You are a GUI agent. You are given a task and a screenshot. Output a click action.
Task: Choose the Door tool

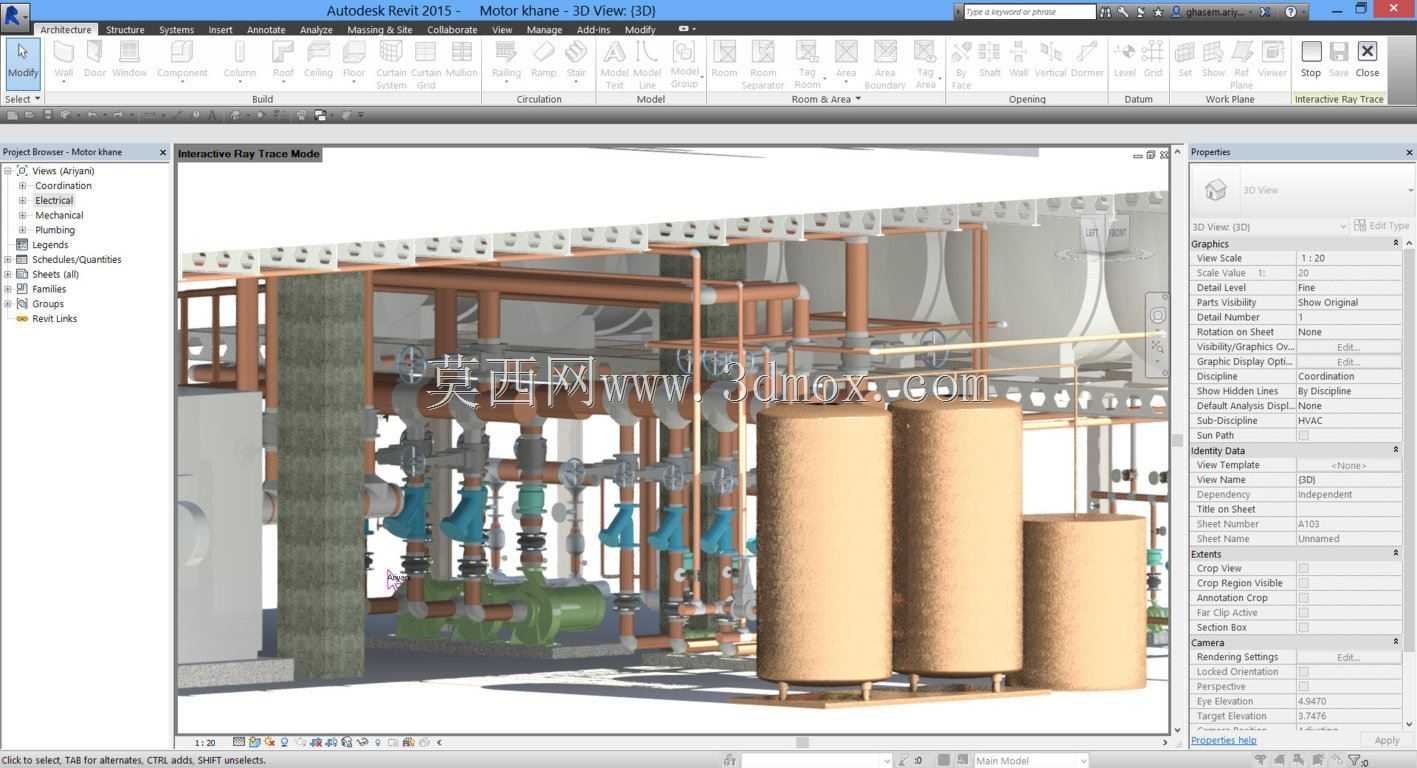point(95,60)
